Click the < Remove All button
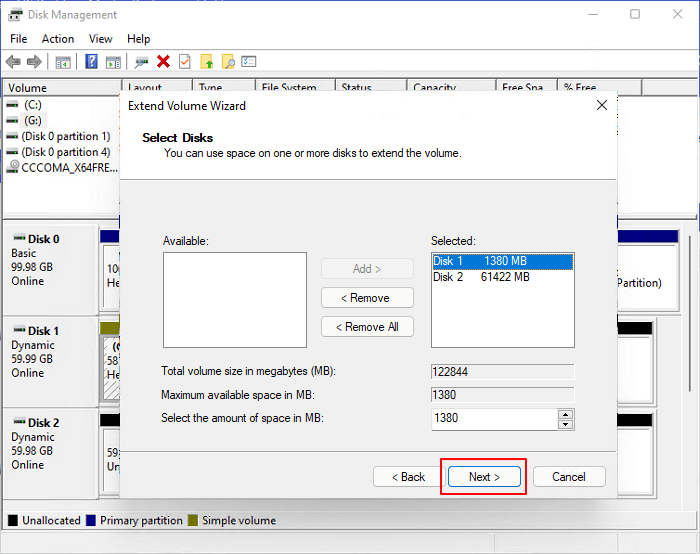The height and width of the screenshot is (554, 700). coord(367,327)
